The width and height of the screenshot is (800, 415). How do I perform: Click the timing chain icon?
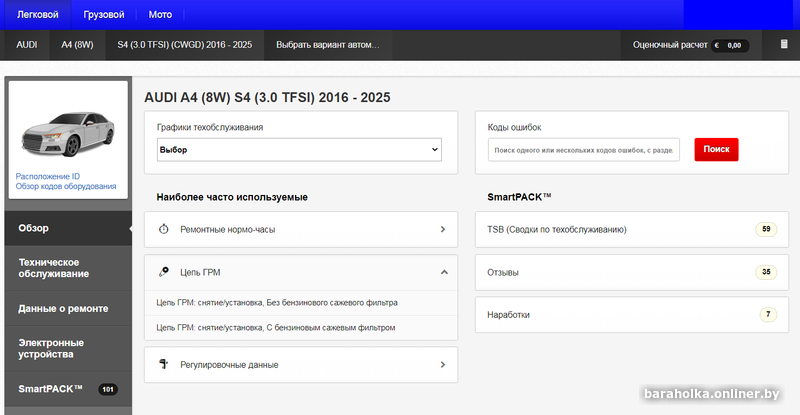pos(163,272)
